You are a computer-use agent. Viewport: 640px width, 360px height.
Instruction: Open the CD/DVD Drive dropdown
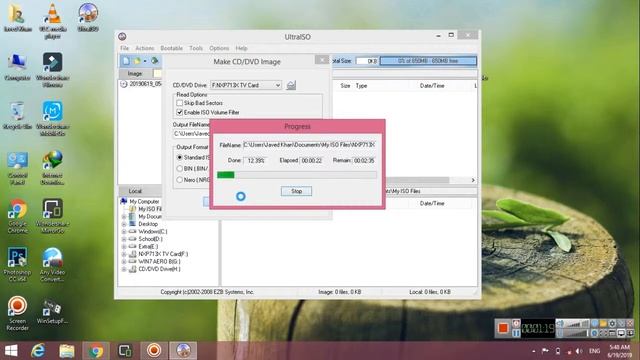coord(246,85)
